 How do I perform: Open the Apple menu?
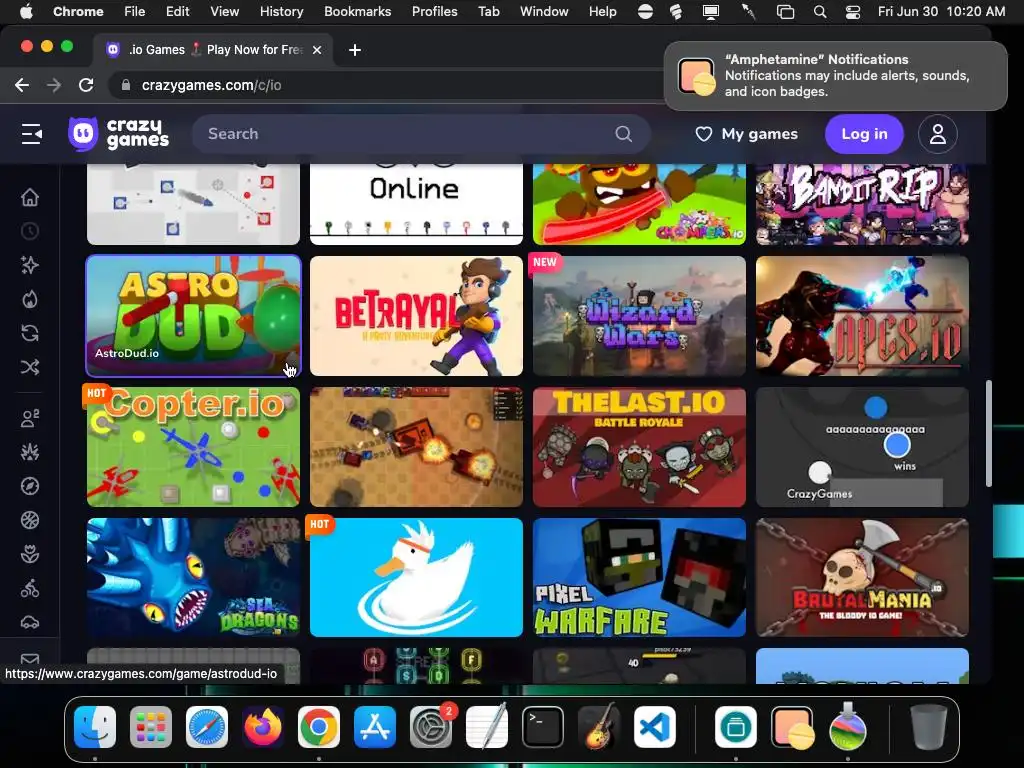coord(26,11)
